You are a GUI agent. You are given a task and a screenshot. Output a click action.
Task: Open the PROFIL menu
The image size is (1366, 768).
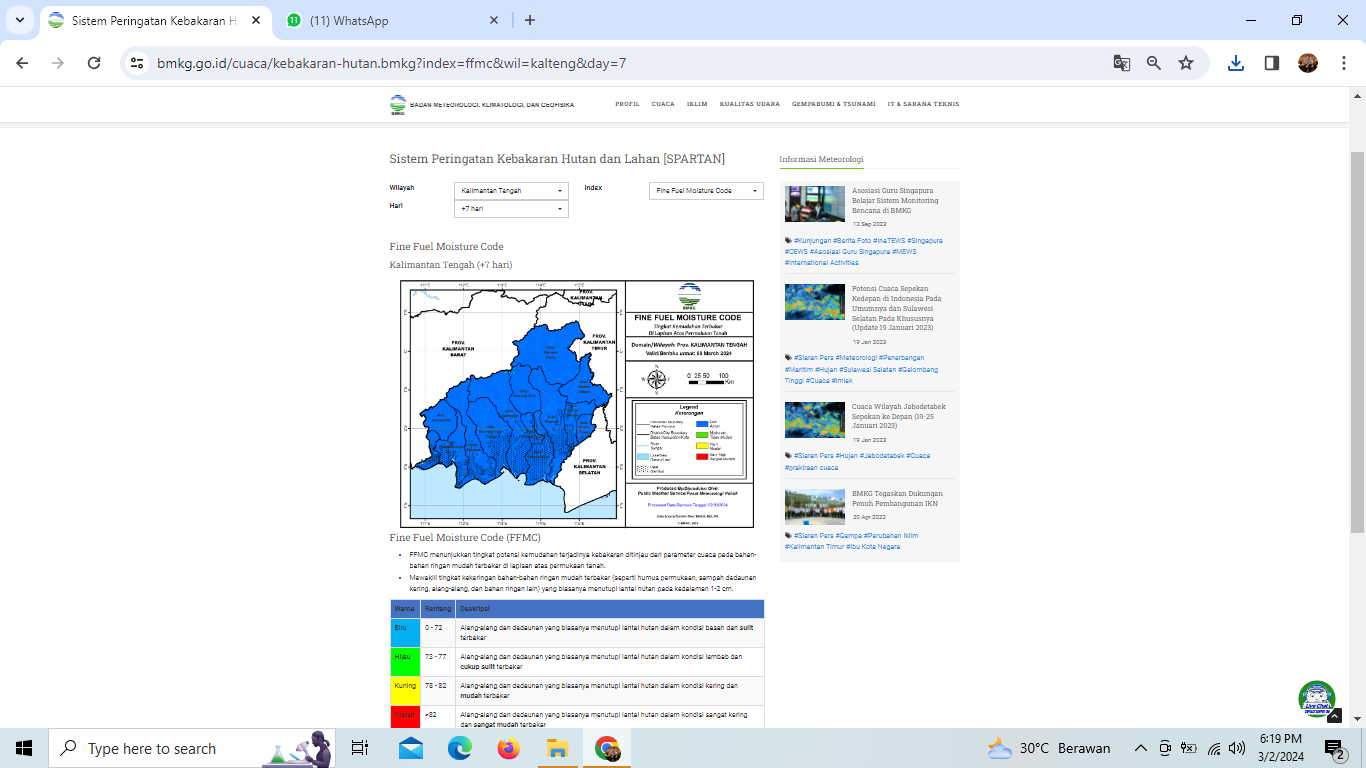(x=627, y=104)
